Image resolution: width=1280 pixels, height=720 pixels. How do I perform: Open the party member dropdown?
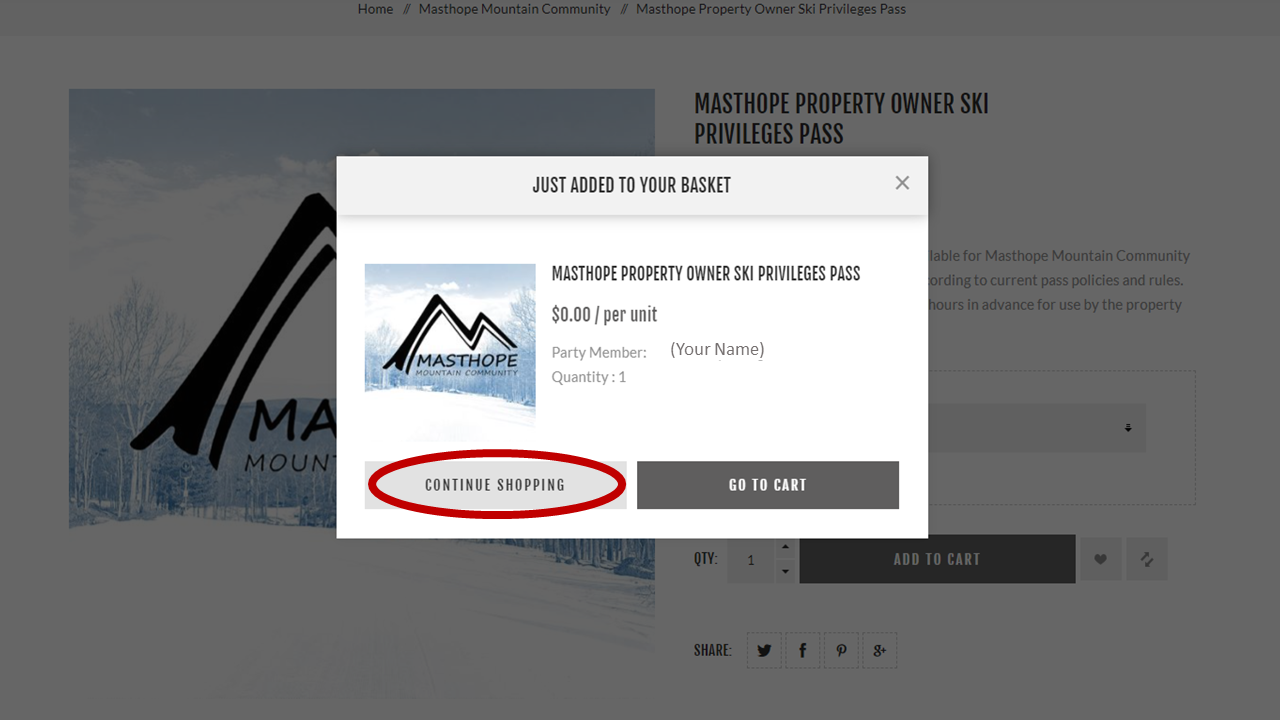coord(1037,428)
